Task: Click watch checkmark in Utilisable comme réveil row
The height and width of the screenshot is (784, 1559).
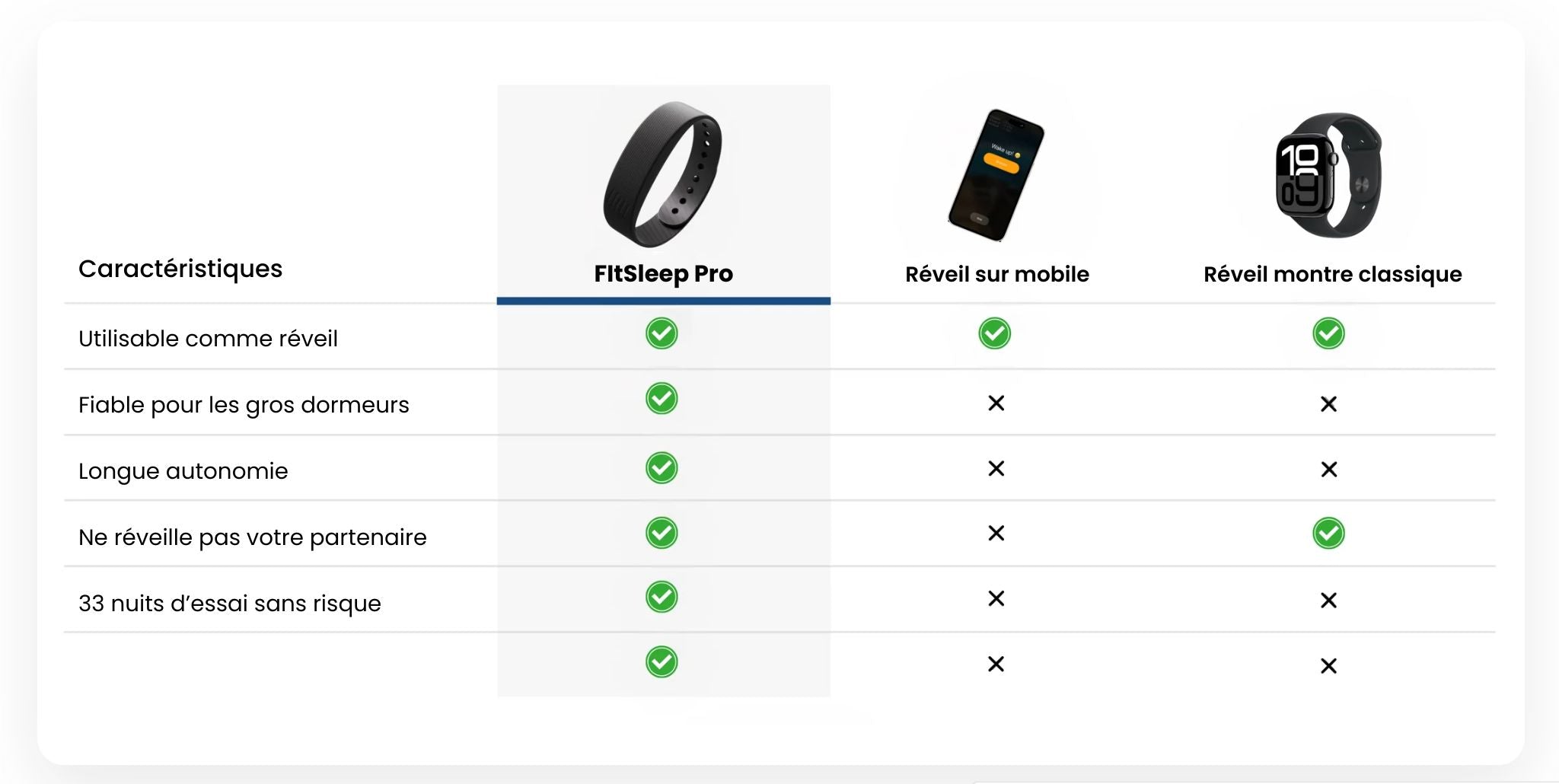Action: click(1328, 333)
